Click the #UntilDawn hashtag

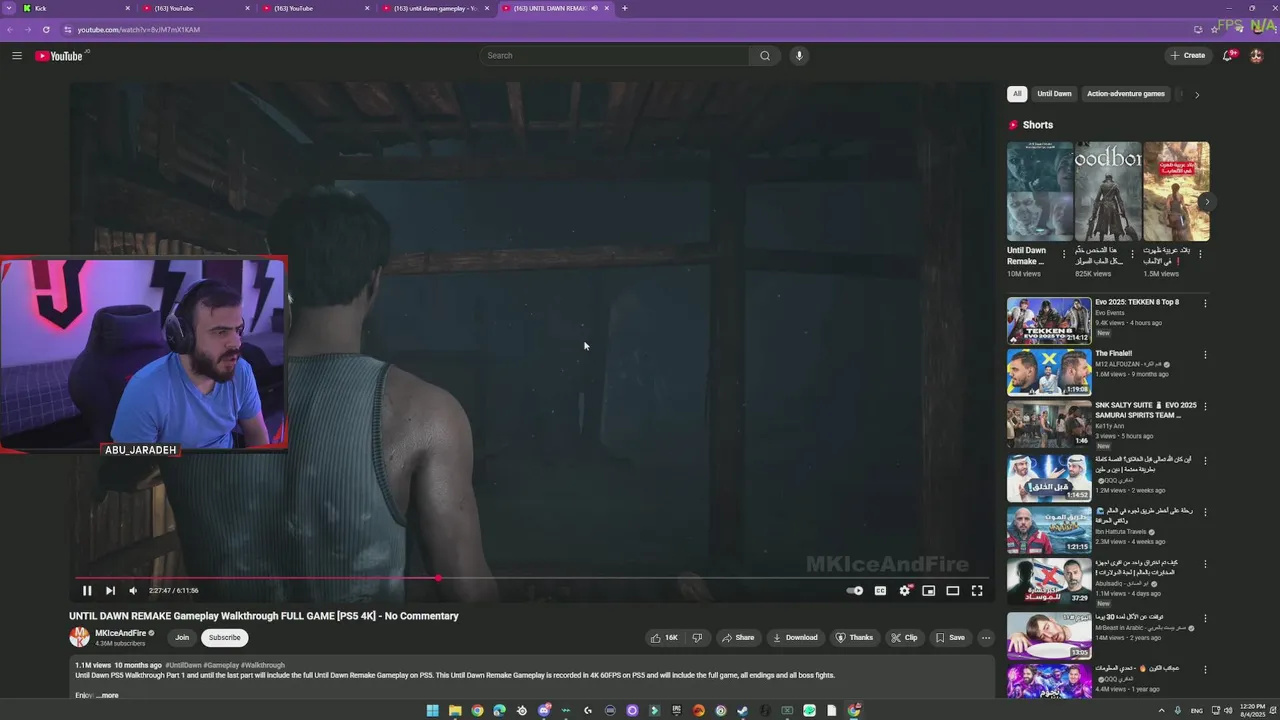coord(184,665)
